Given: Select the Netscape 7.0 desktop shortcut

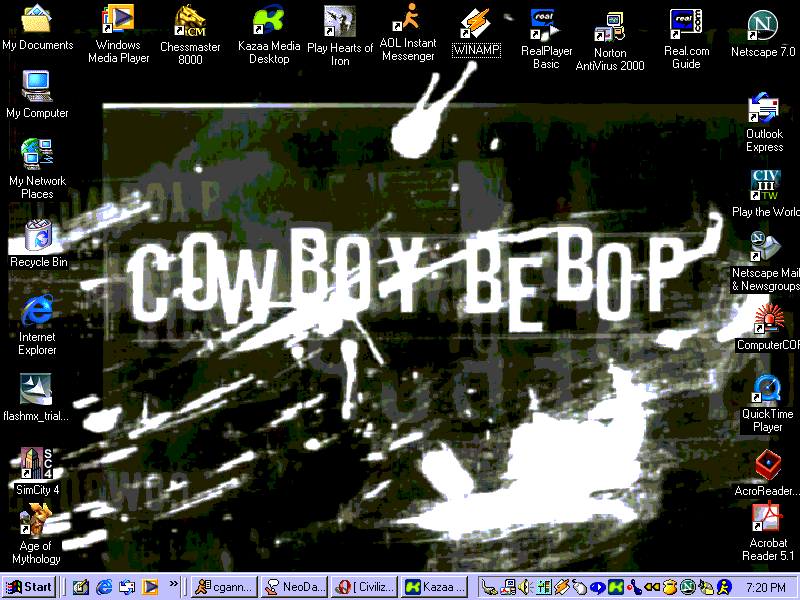Looking at the screenshot, I should click(763, 34).
